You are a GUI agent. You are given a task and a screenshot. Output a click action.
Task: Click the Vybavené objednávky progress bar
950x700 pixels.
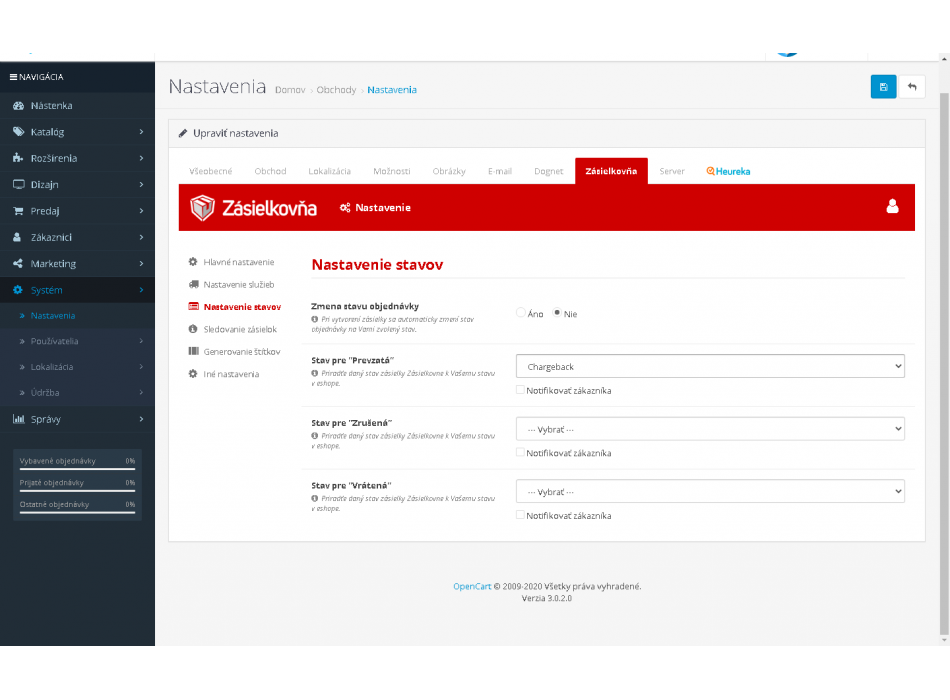(77, 468)
